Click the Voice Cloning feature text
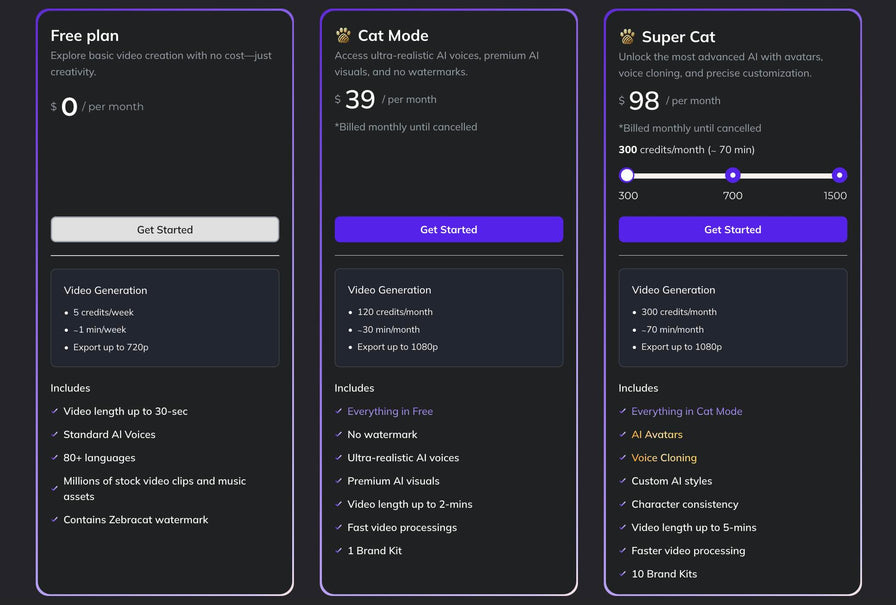This screenshot has height=605, width=896. coord(664,457)
